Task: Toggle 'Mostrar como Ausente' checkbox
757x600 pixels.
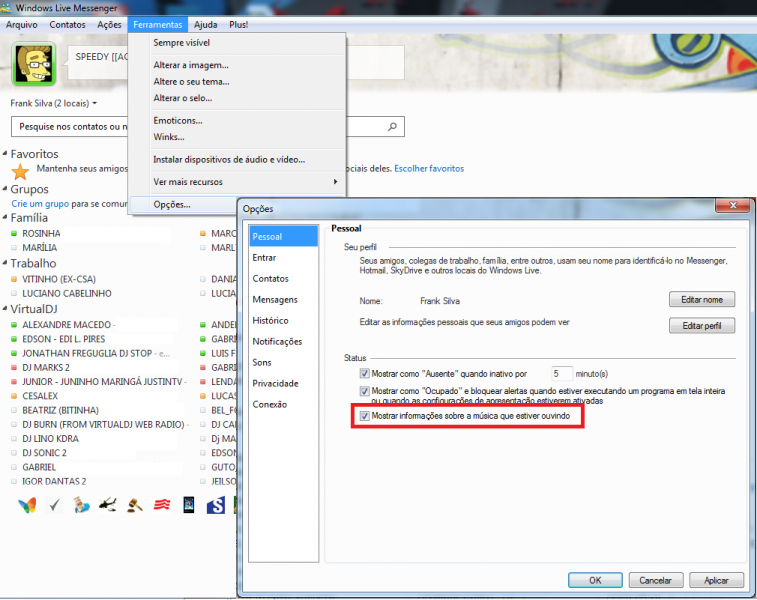Action: pos(364,373)
